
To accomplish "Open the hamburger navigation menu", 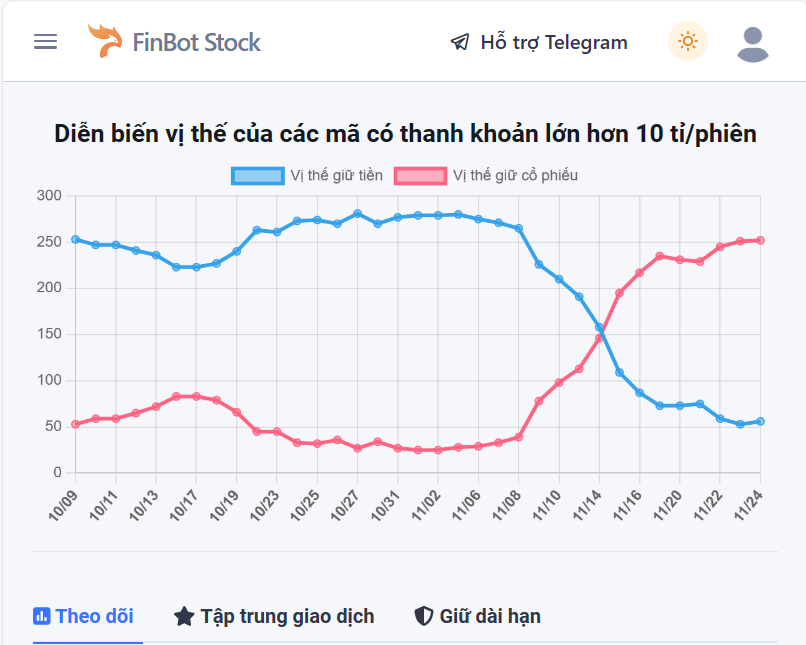I will [45, 41].
